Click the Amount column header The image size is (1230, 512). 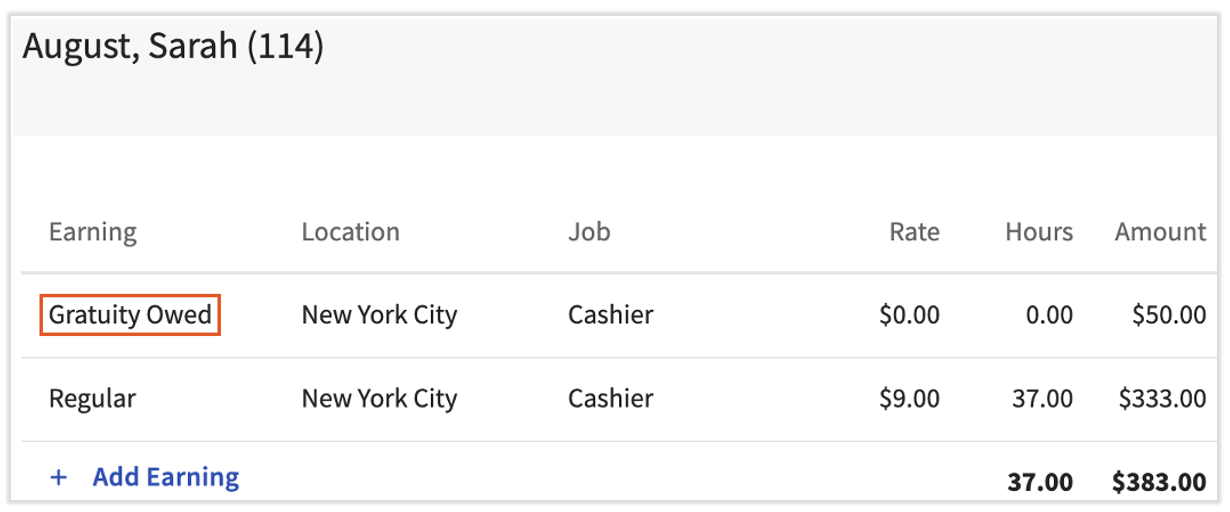[x=1160, y=233]
